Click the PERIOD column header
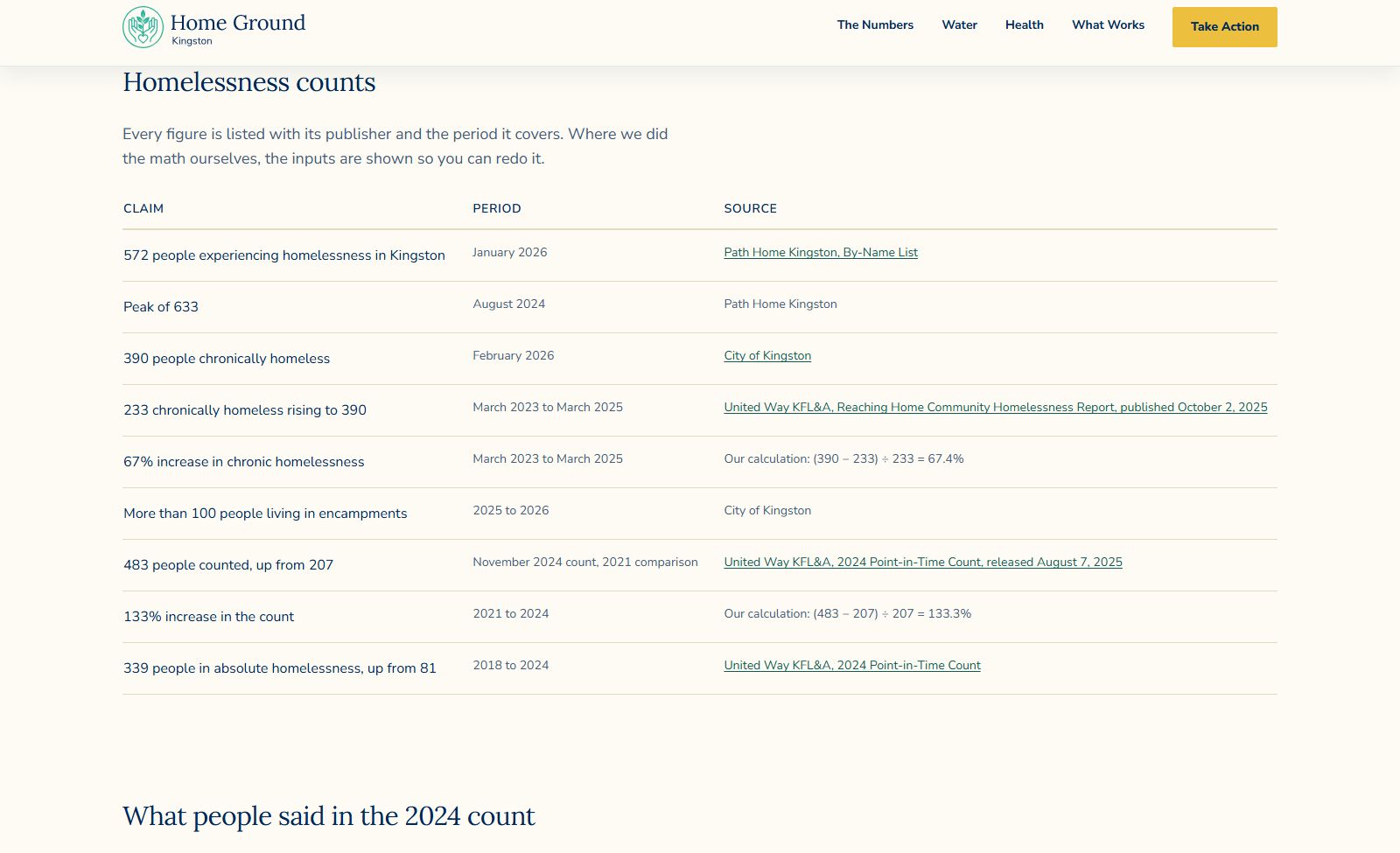This screenshot has width=1400, height=853. coord(497,209)
